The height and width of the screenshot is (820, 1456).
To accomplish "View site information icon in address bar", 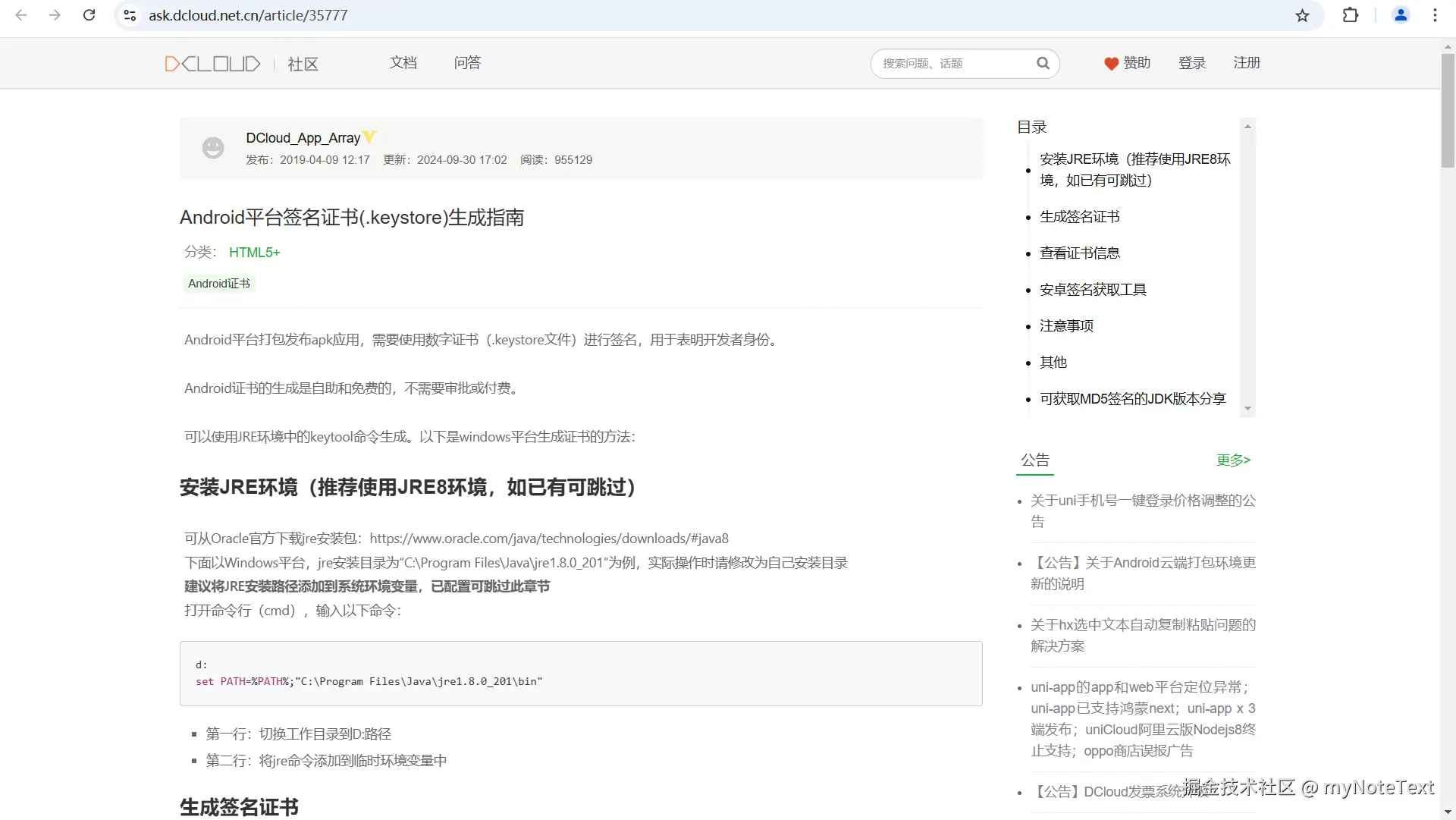I will (130, 15).
